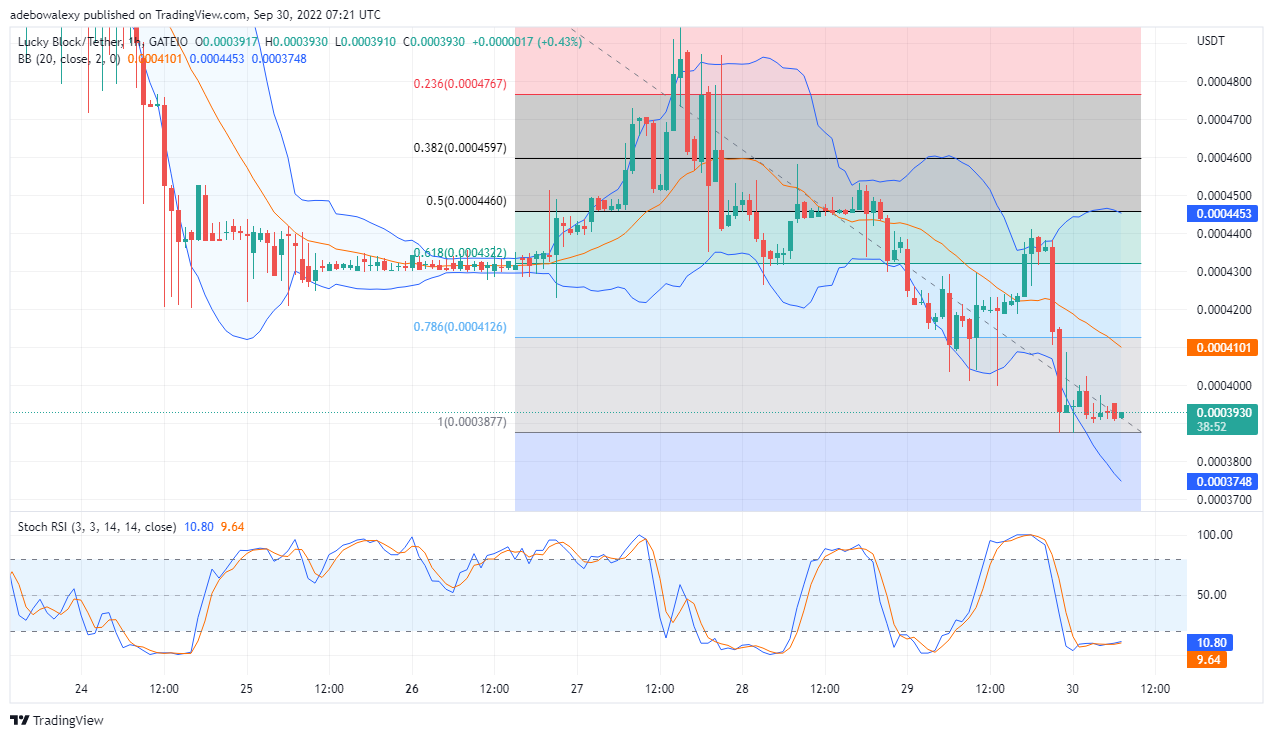Viewport: 1273px width, 738px height.
Task: Click the Stoch RSI (3, 3, 14, 14, close) label
Action: point(97,527)
